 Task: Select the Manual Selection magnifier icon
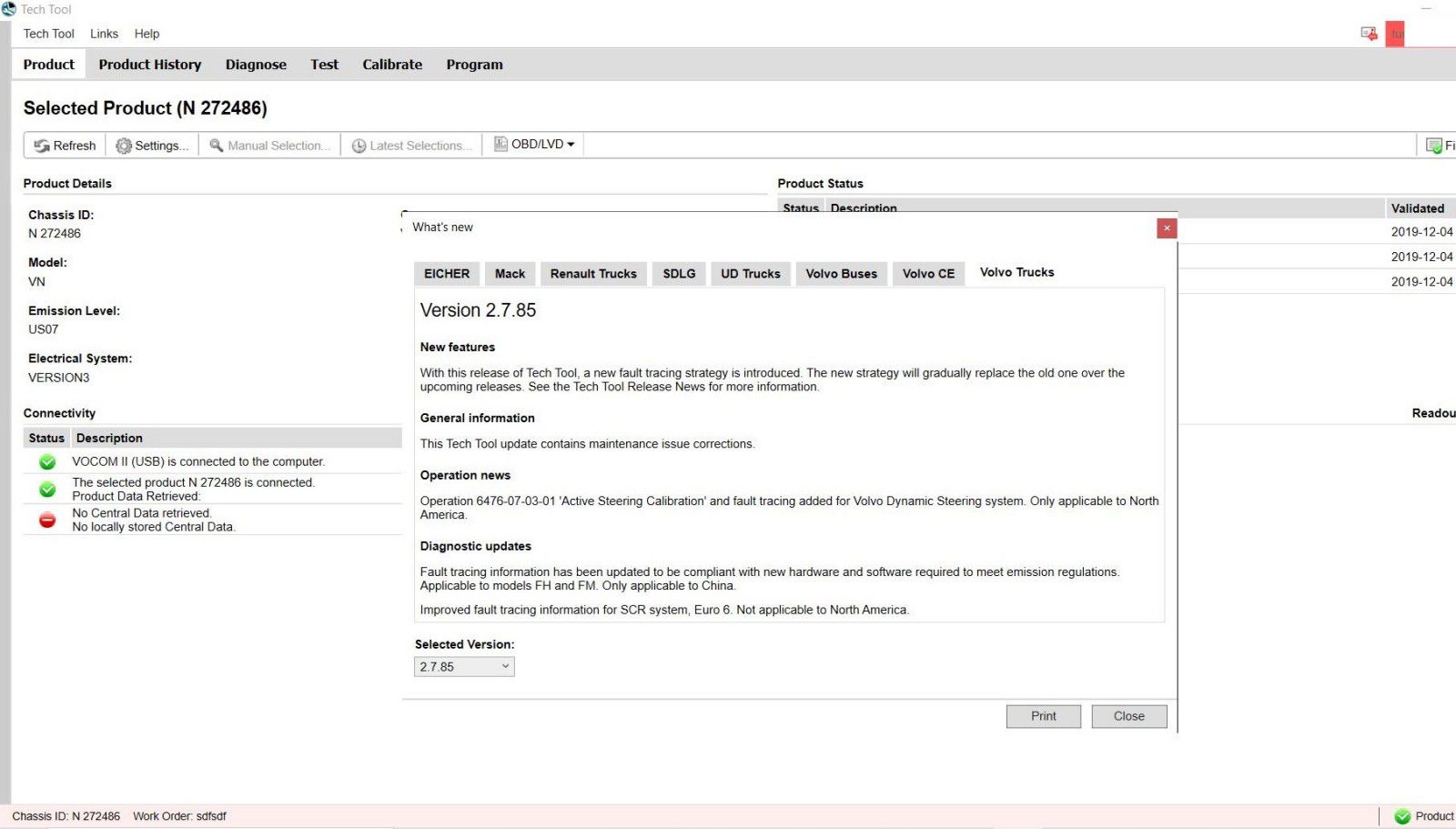[x=216, y=145]
